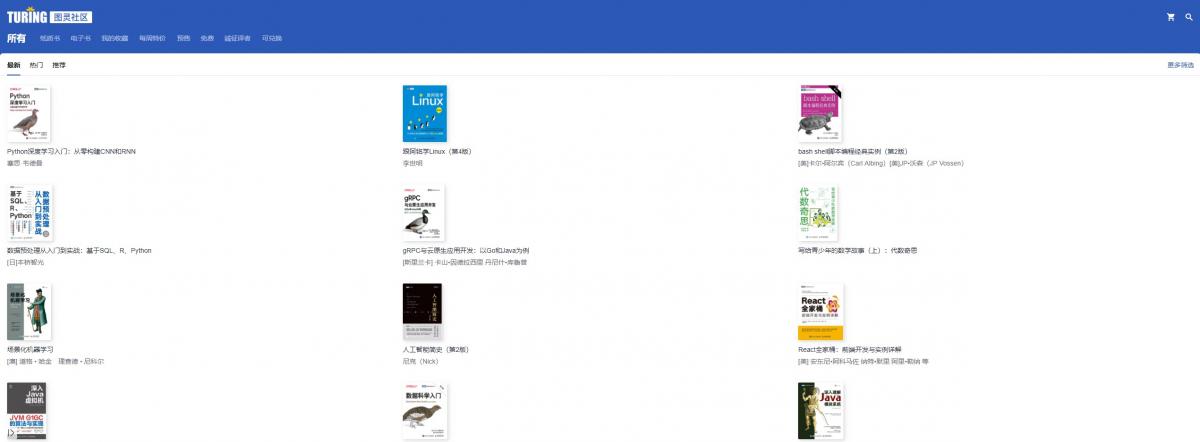Click the search magnifier icon
Screen dimensions: 1200x442
(x=1187, y=17)
